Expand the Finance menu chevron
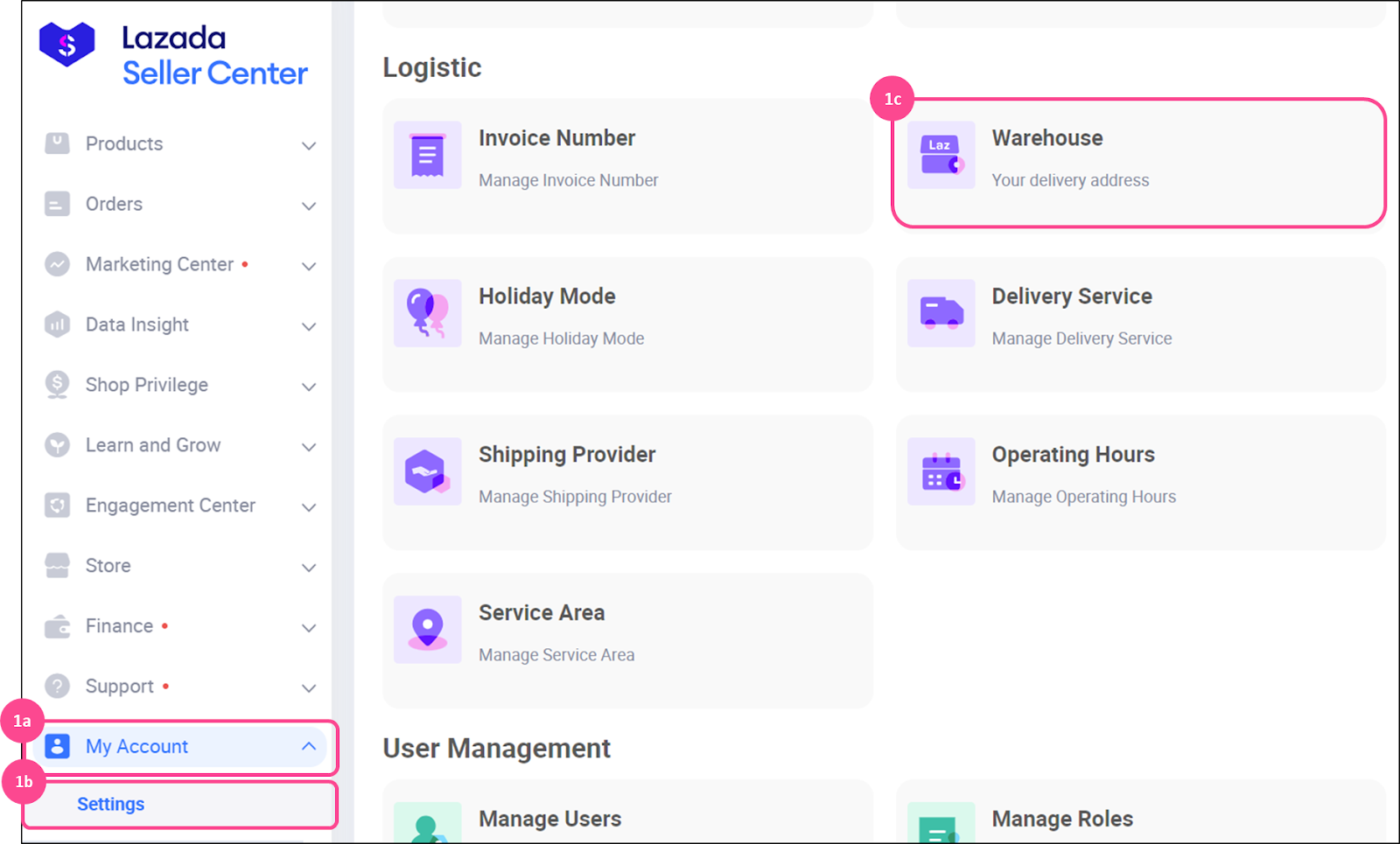Image resolution: width=1400 pixels, height=844 pixels. (309, 628)
